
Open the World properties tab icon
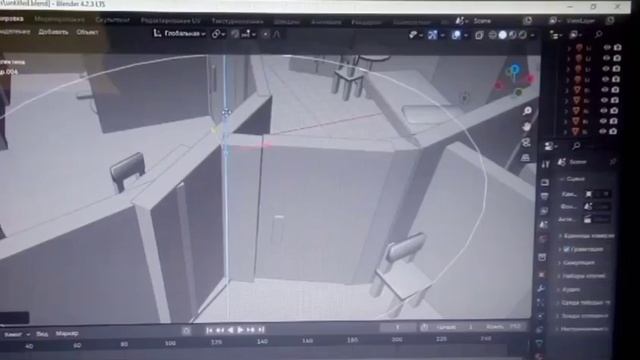pyautogui.click(x=543, y=239)
